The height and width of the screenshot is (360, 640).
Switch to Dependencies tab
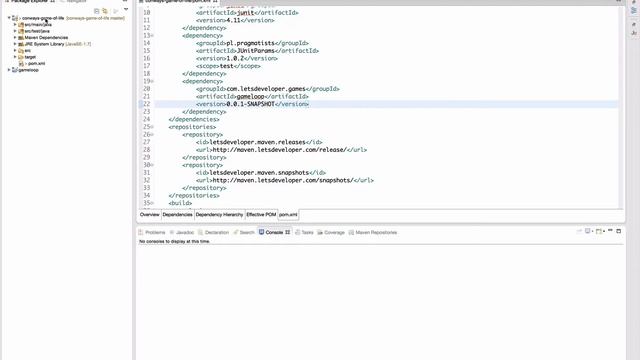(x=177, y=215)
